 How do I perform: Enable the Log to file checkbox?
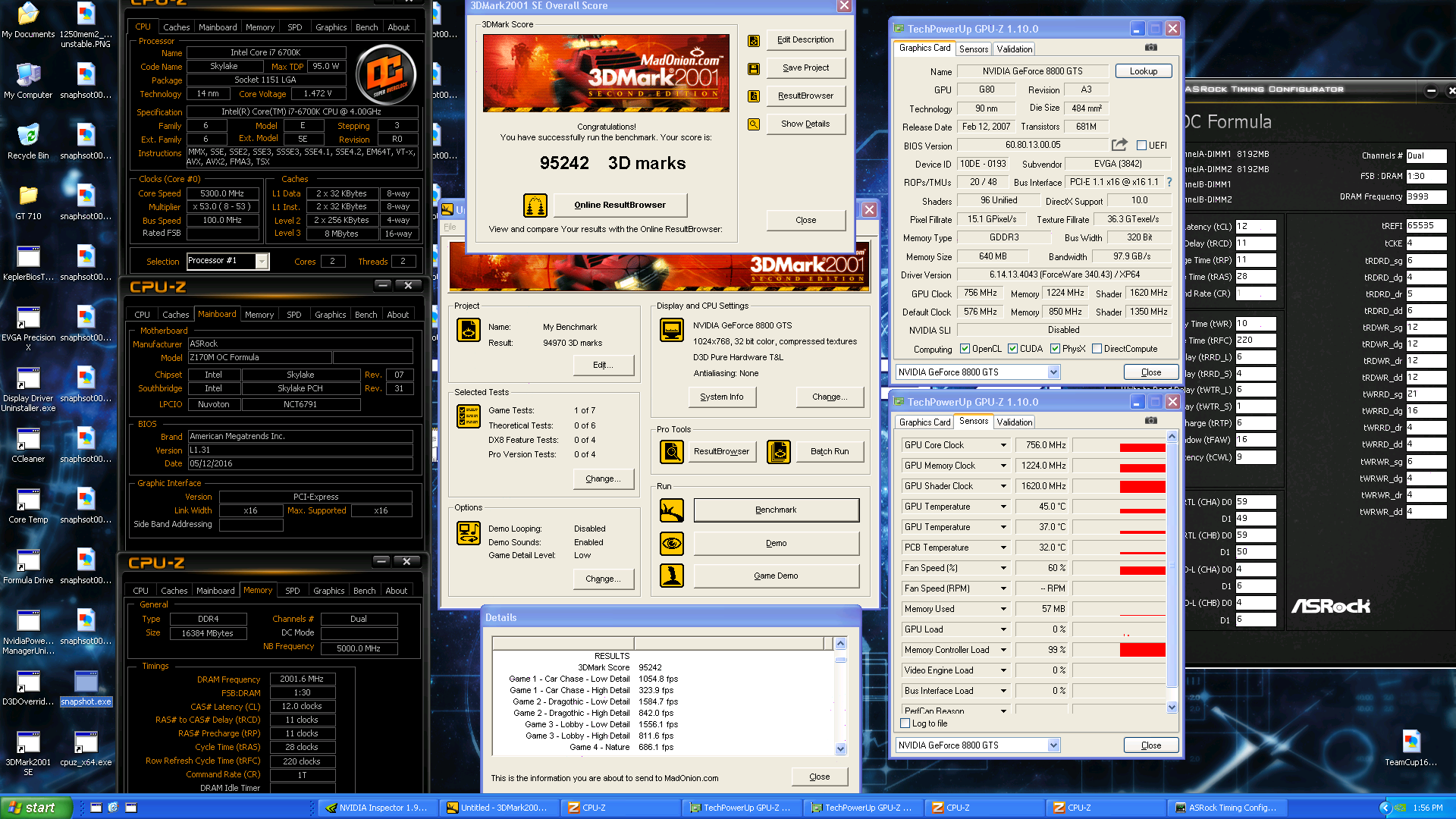point(905,723)
